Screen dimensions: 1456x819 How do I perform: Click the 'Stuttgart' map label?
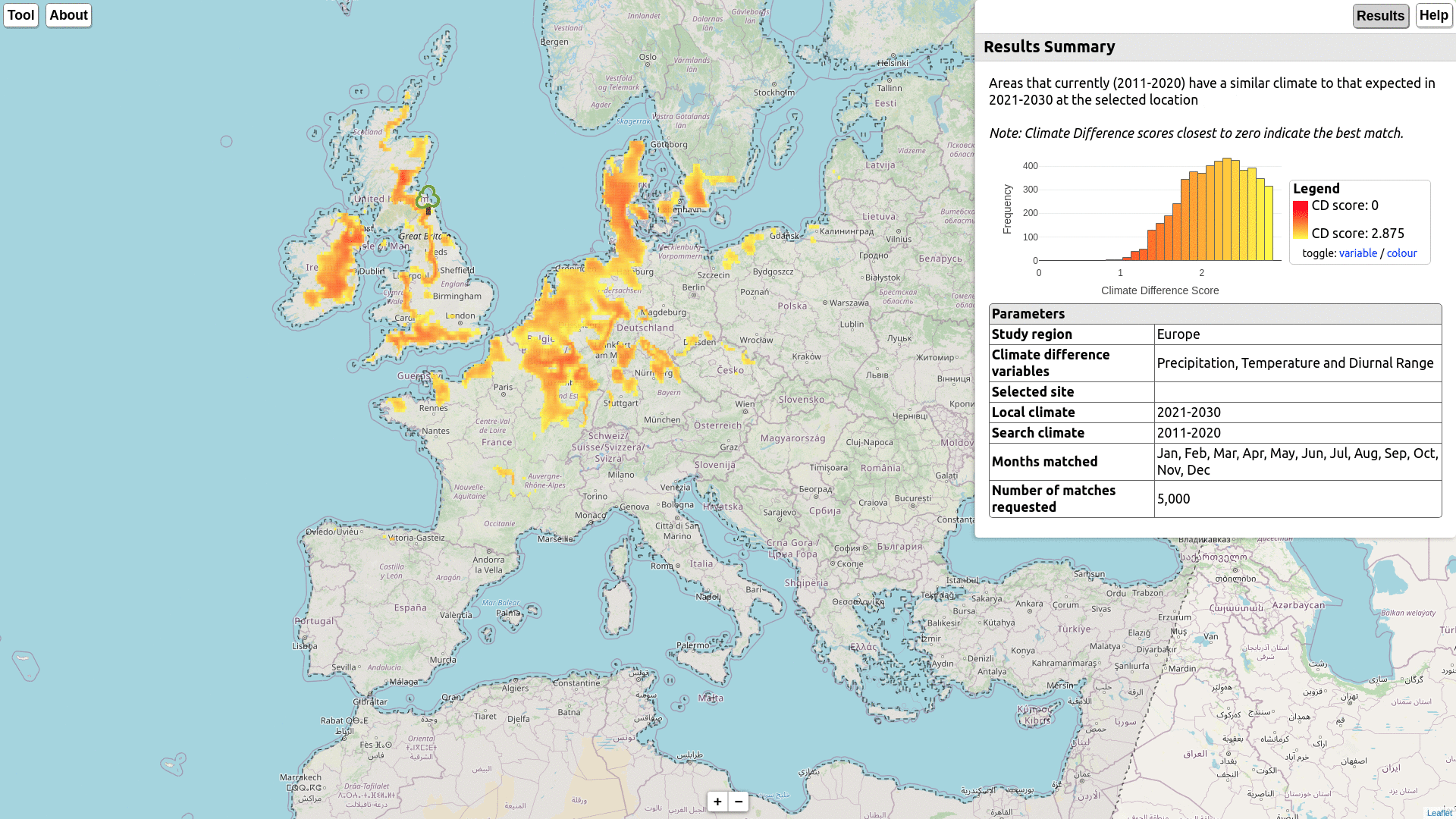click(621, 403)
